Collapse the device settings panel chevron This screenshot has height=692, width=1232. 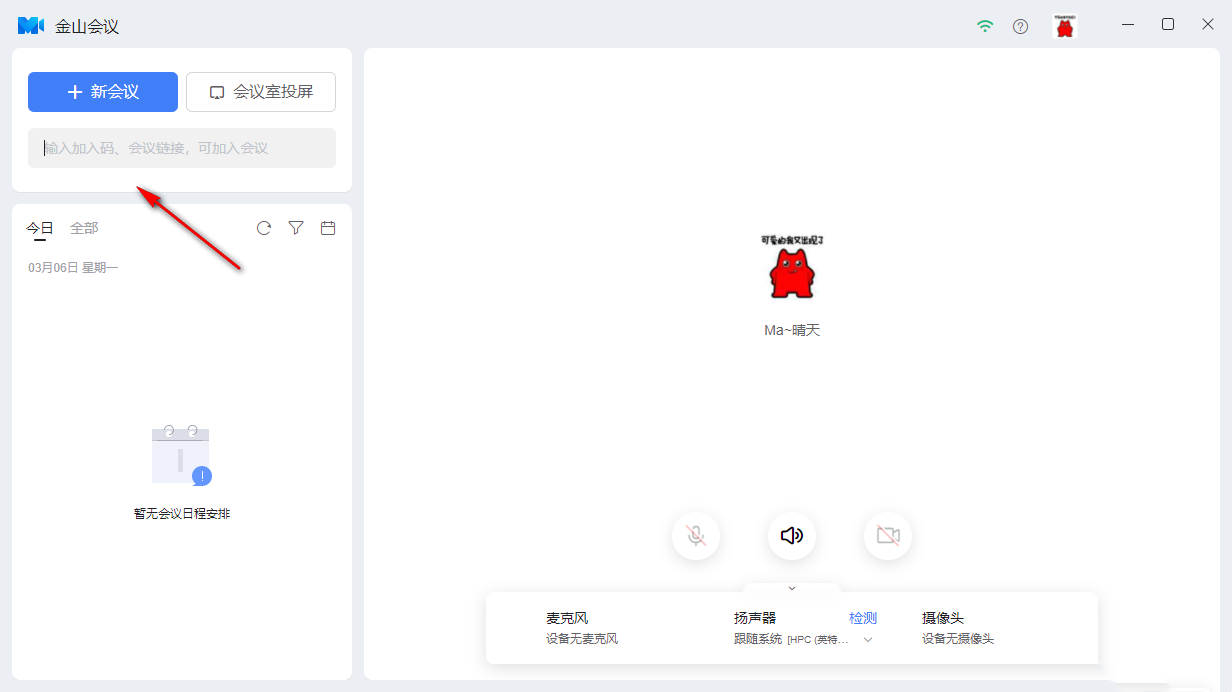click(792, 588)
